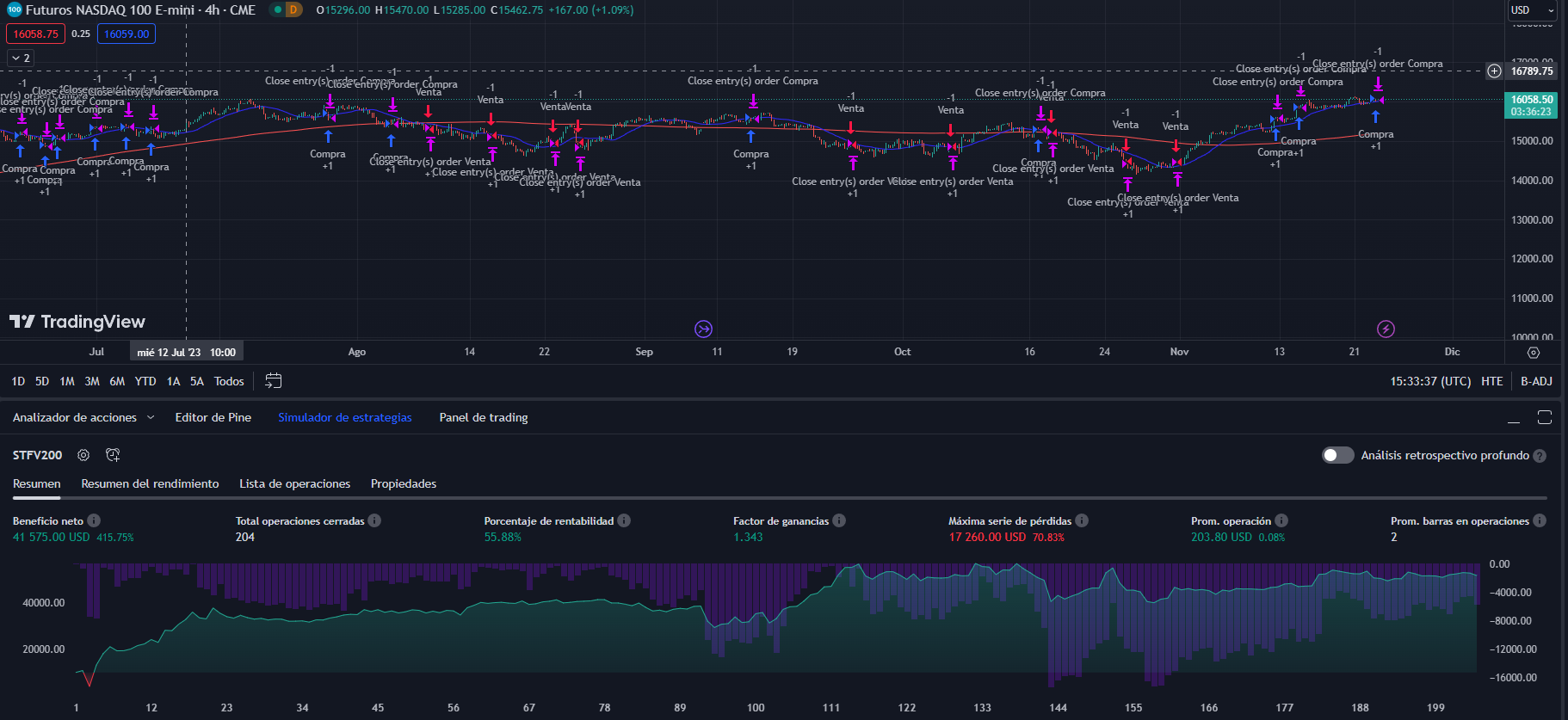Click the scroll to latest bar icon
Viewport: 1568px width, 720px height.
[703, 329]
